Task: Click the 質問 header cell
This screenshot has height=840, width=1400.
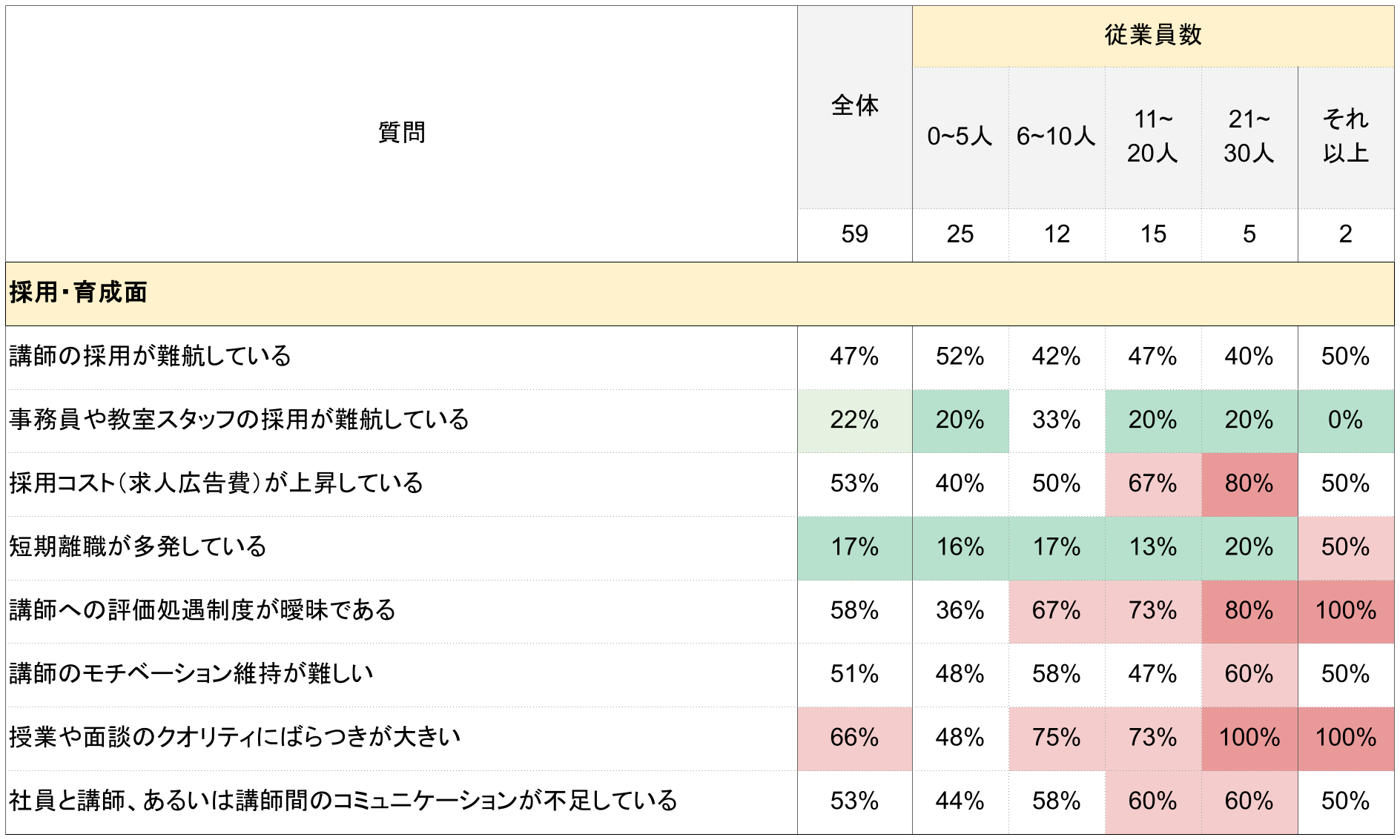Action: (401, 133)
